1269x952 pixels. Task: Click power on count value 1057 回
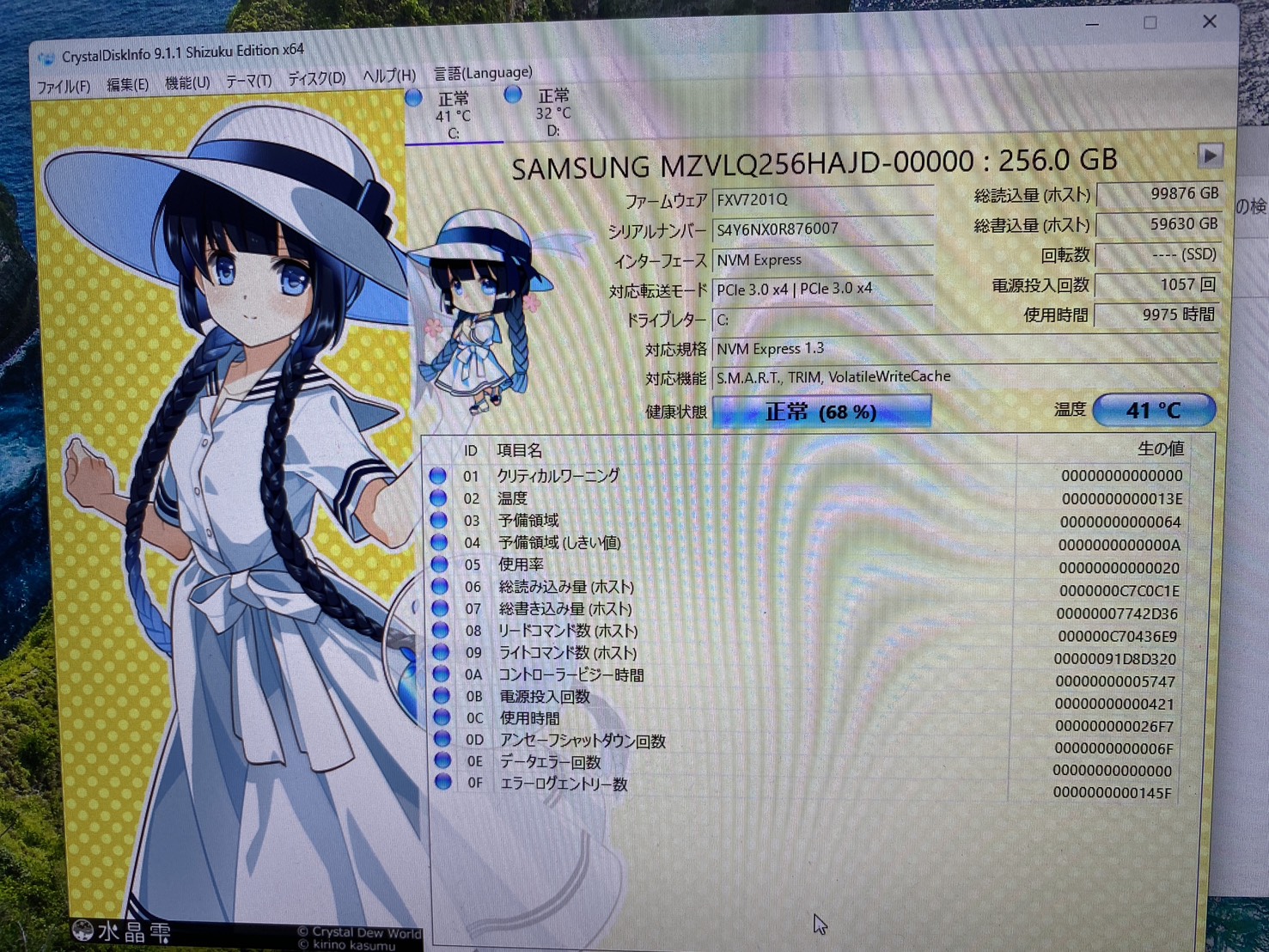(1156, 284)
